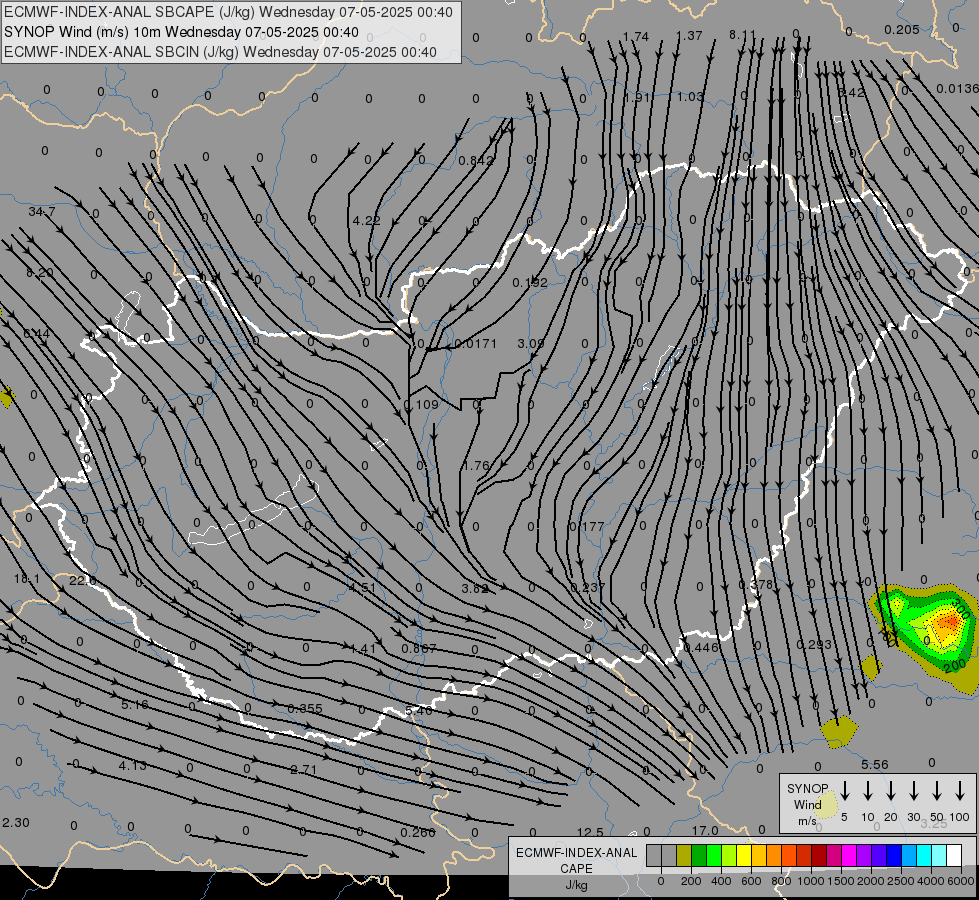Click the 600 tick label in CAPE legend
The width and height of the screenshot is (979, 900).
pyautogui.click(x=751, y=881)
